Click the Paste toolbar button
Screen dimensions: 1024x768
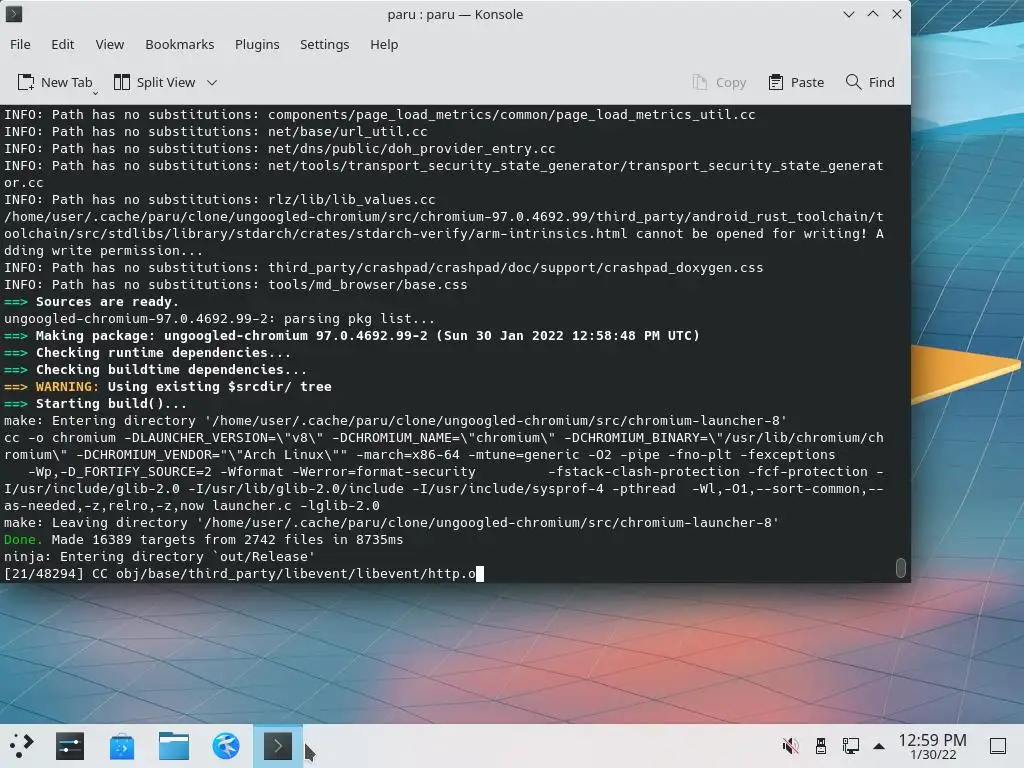pyautogui.click(x=796, y=82)
